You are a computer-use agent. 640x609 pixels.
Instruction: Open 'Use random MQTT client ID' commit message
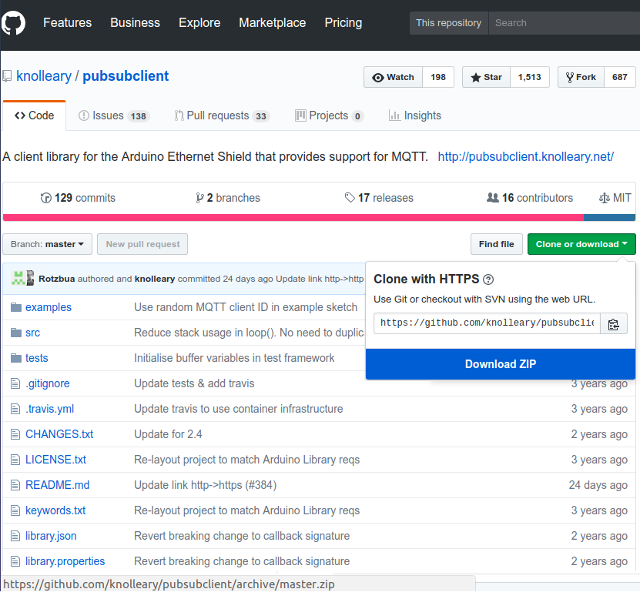tap(246, 307)
